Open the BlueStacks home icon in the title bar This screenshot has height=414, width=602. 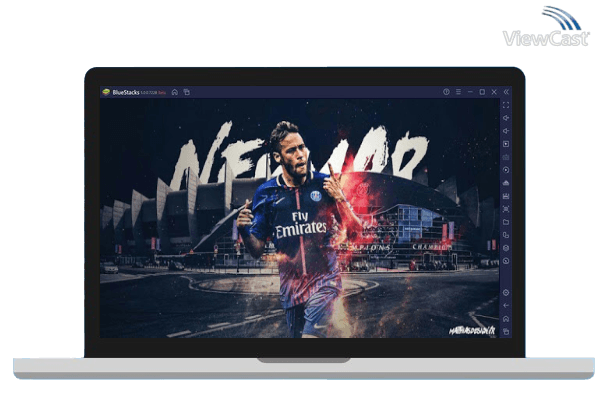pos(174,92)
